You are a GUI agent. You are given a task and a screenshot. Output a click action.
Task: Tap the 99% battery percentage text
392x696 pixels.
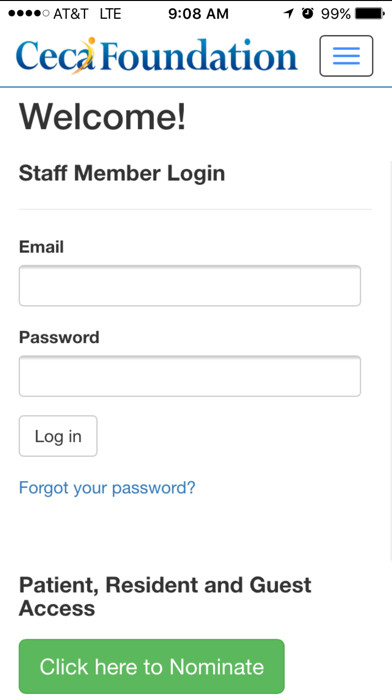(336, 14)
